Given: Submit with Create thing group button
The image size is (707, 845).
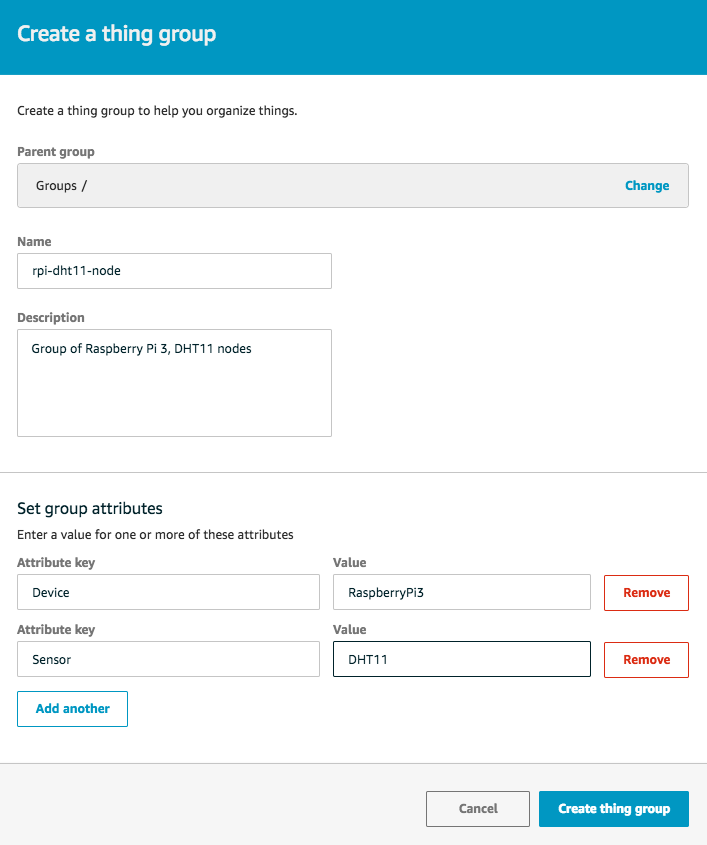Looking at the screenshot, I should (x=614, y=809).
